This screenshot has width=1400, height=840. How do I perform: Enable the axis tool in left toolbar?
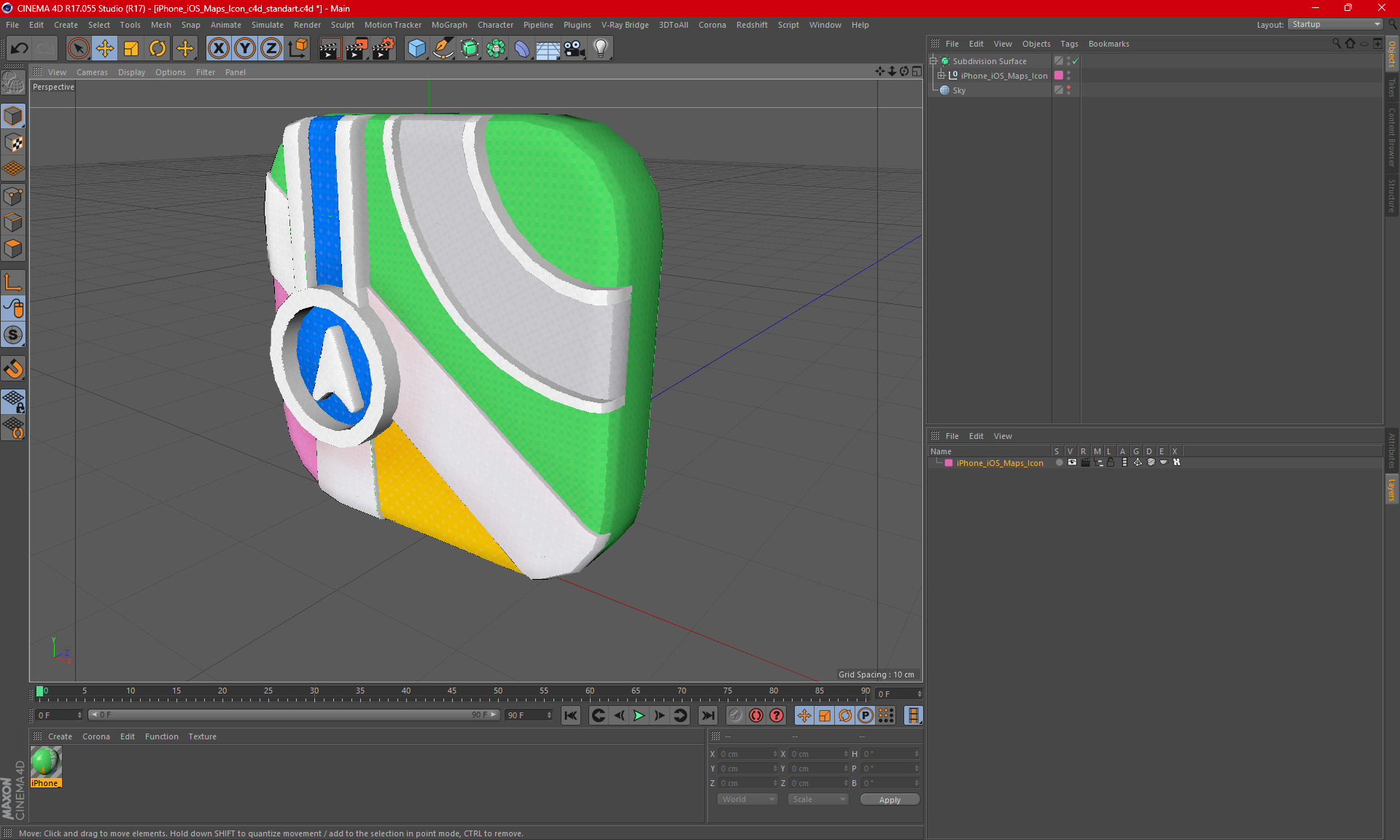pyautogui.click(x=13, y=282)
